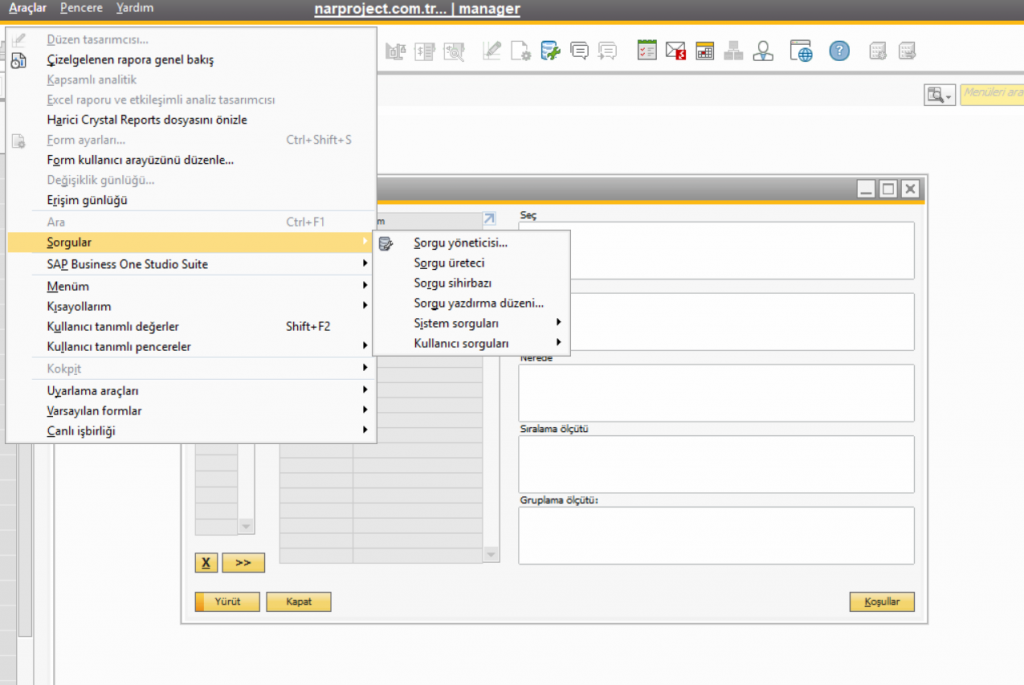This screenshot has height=685, width=1024.
Task: Click the Menüleri ara search field
Action: pyautogui.click(x=992, y=95)
